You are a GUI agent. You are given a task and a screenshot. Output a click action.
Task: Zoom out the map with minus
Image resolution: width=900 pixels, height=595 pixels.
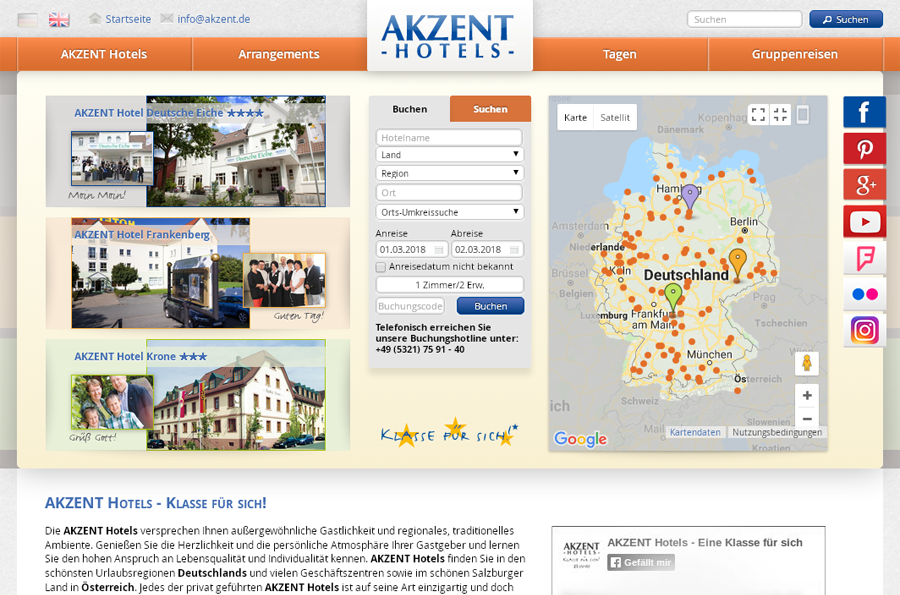(x=806, y=419)
